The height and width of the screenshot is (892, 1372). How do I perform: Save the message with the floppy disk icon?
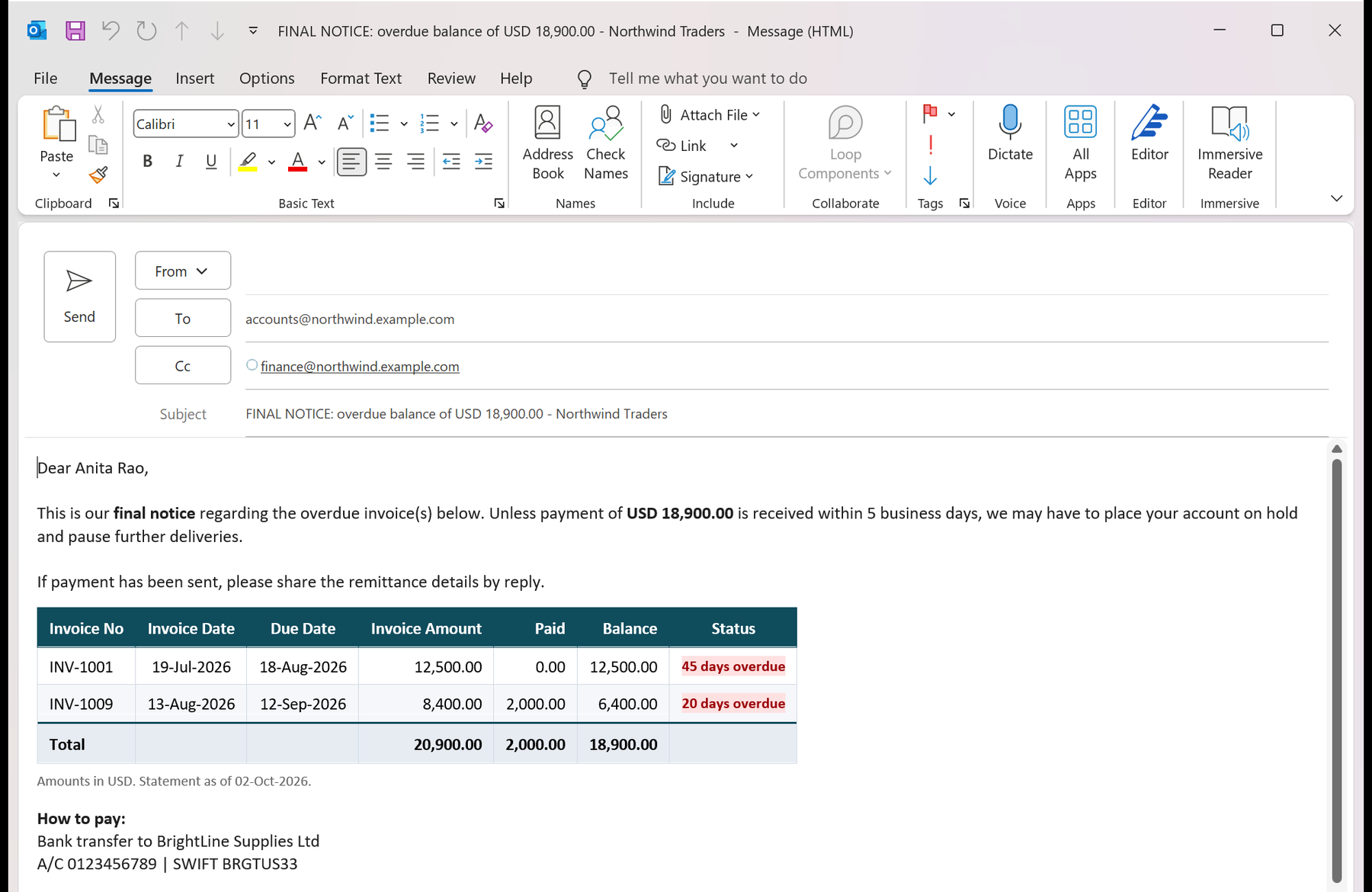tap(75, 31)
